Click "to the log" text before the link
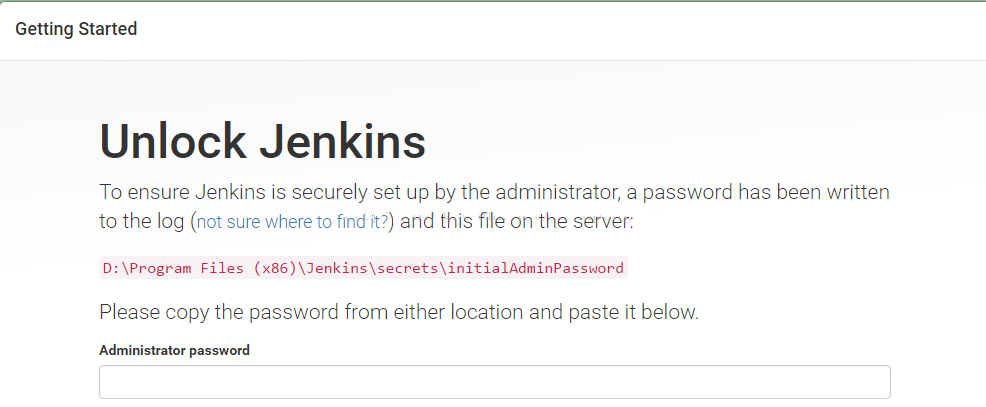The width and height of the screenshot is (986, 407). 142,222
